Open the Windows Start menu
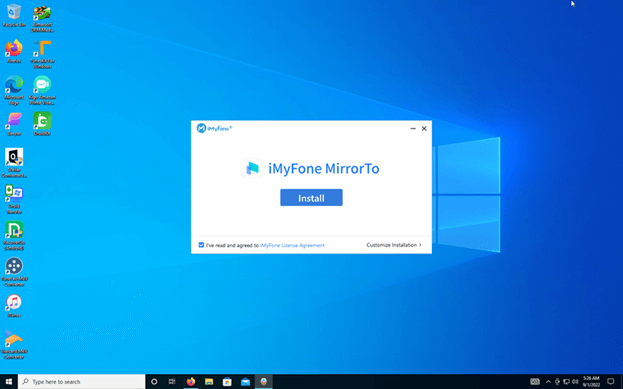 9,381
